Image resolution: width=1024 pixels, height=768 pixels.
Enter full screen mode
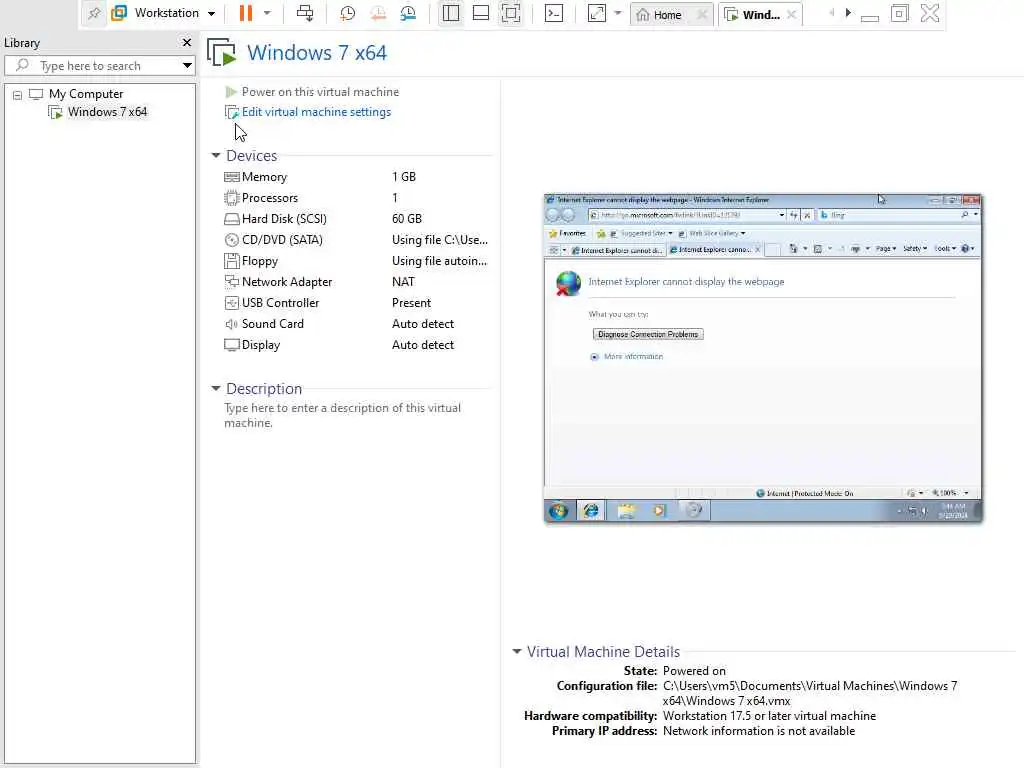coord(511,13)
